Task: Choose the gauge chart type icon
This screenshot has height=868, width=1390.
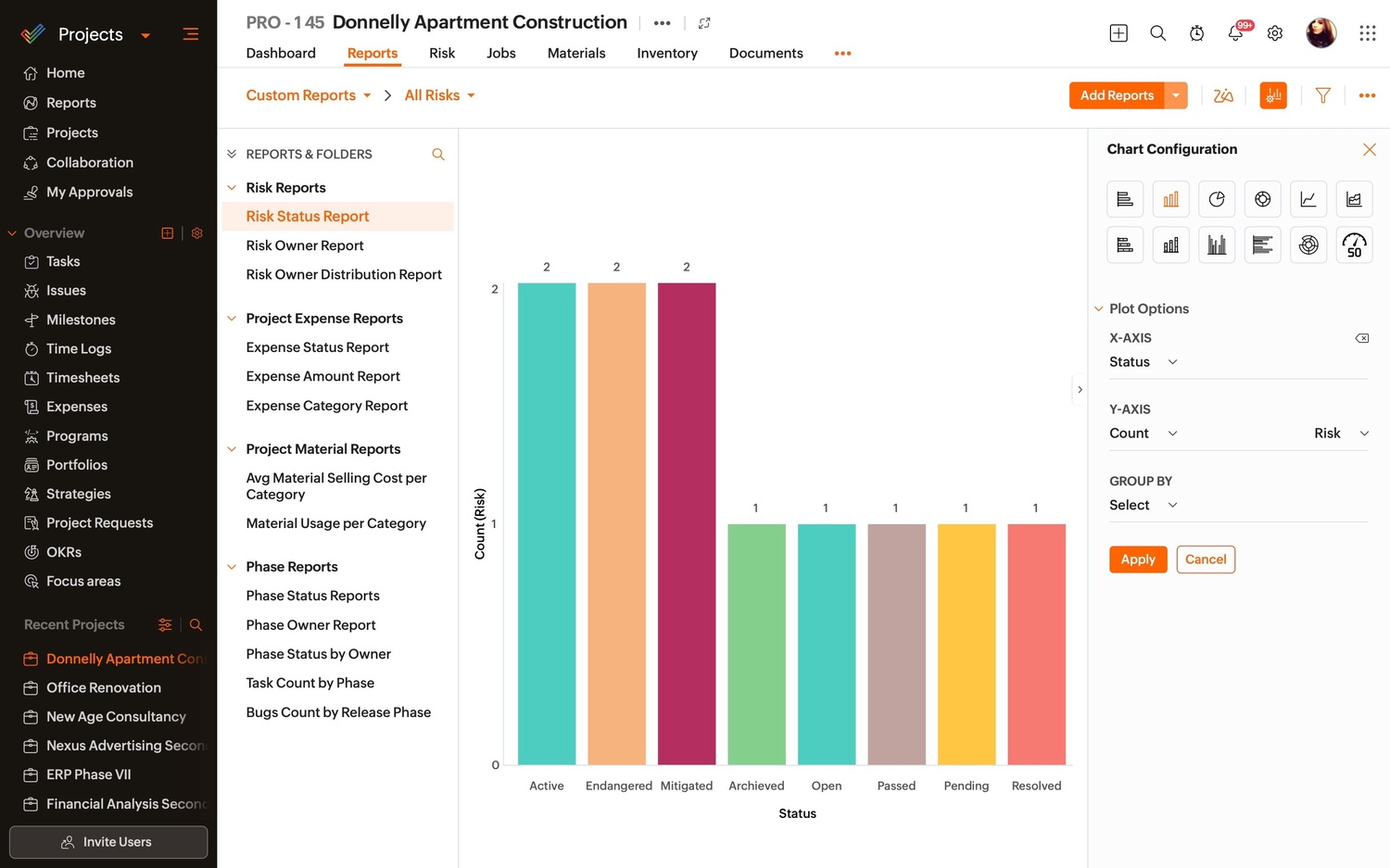Action: coord(1354,245)
